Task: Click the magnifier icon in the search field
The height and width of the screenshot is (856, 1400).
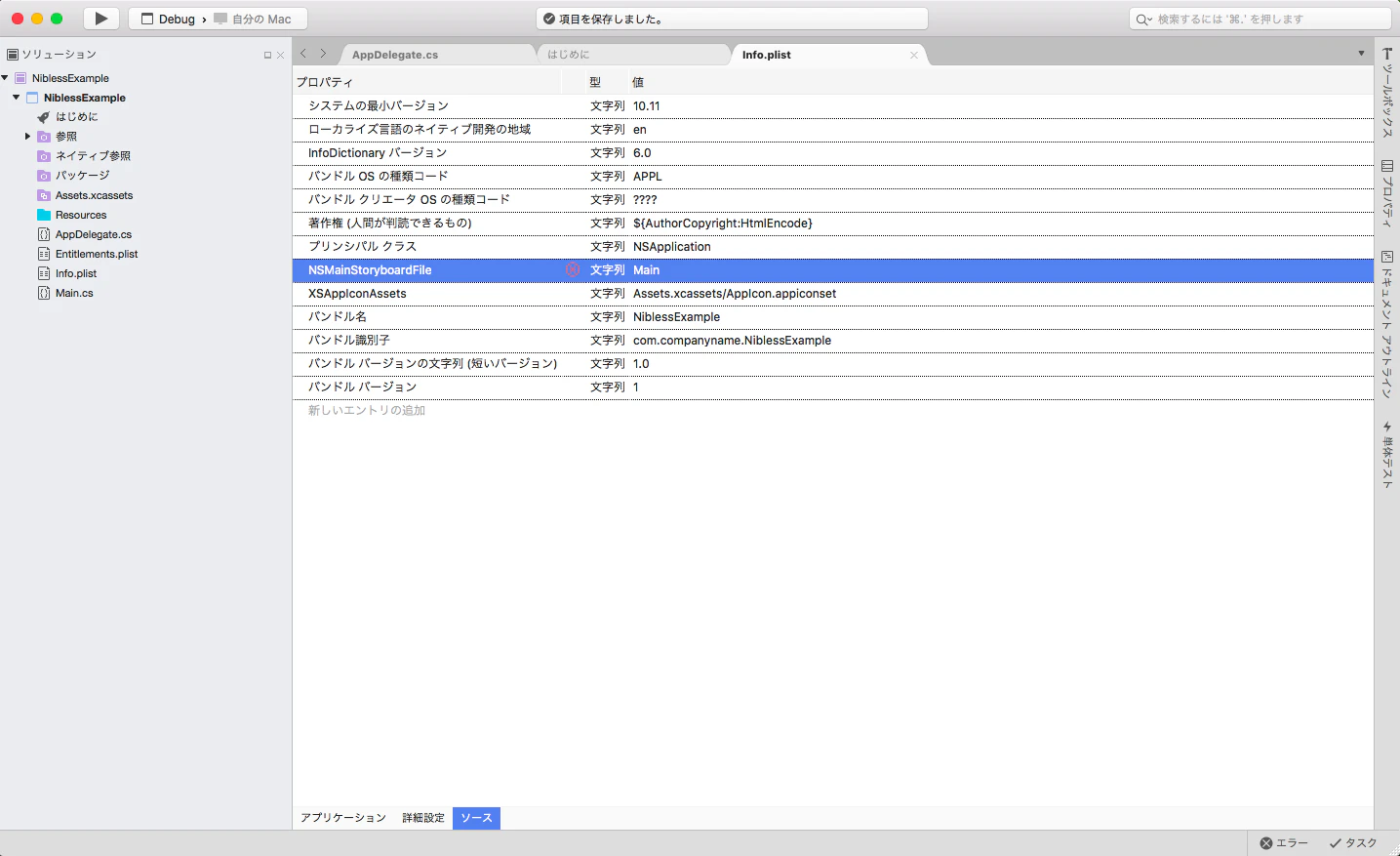Action: click(1143, 20)
